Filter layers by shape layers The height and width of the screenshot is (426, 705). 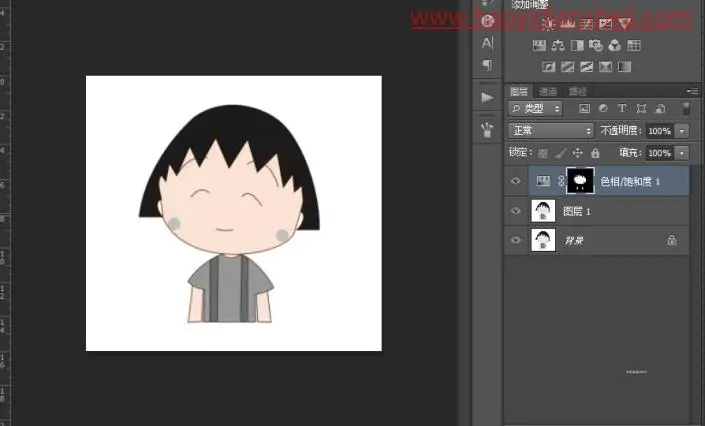[x=641, y=108]
